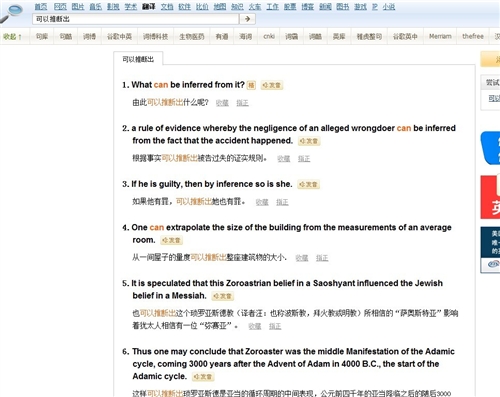Submit search with the arrow button
This screenshot has width=500, height=397.
[x=247, y=19]
